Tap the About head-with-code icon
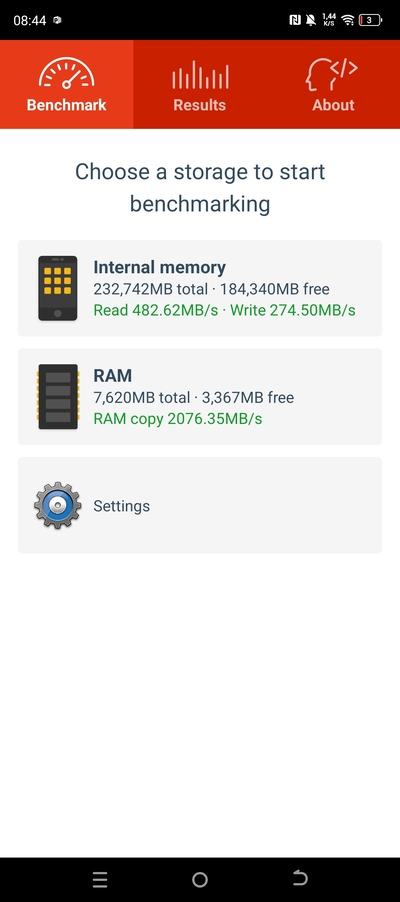Screen dimensions: 400x902 (331, 74)
